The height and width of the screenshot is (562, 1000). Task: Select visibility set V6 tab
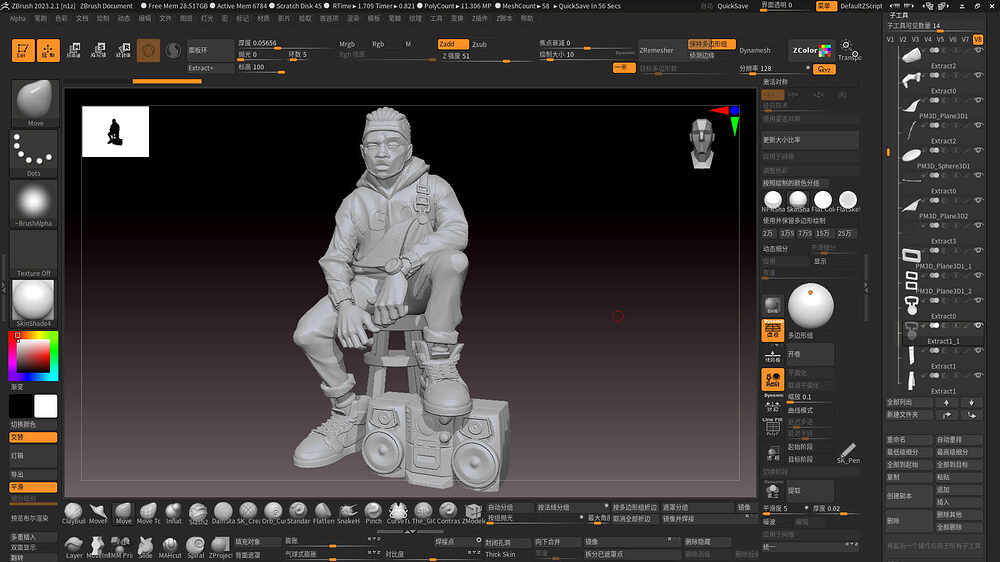pos(953,39)
